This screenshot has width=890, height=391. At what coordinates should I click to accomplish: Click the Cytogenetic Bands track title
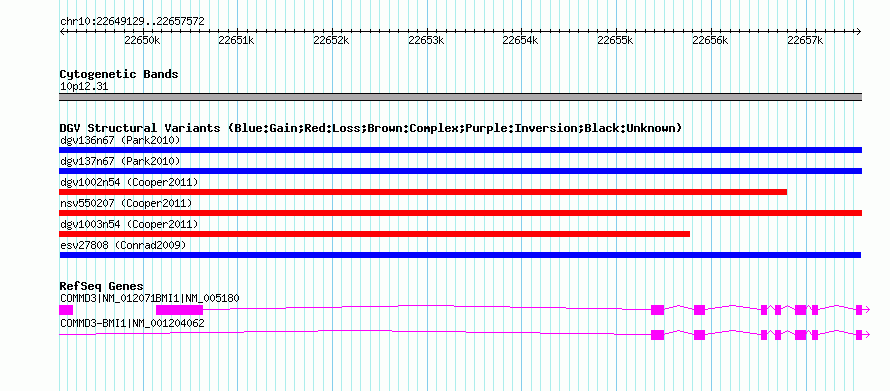tap(119, 74)
